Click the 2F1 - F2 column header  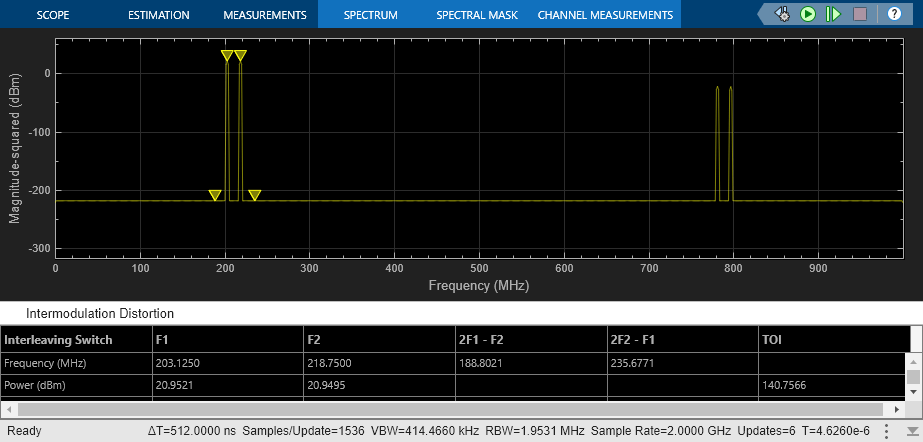coord(531,340)
